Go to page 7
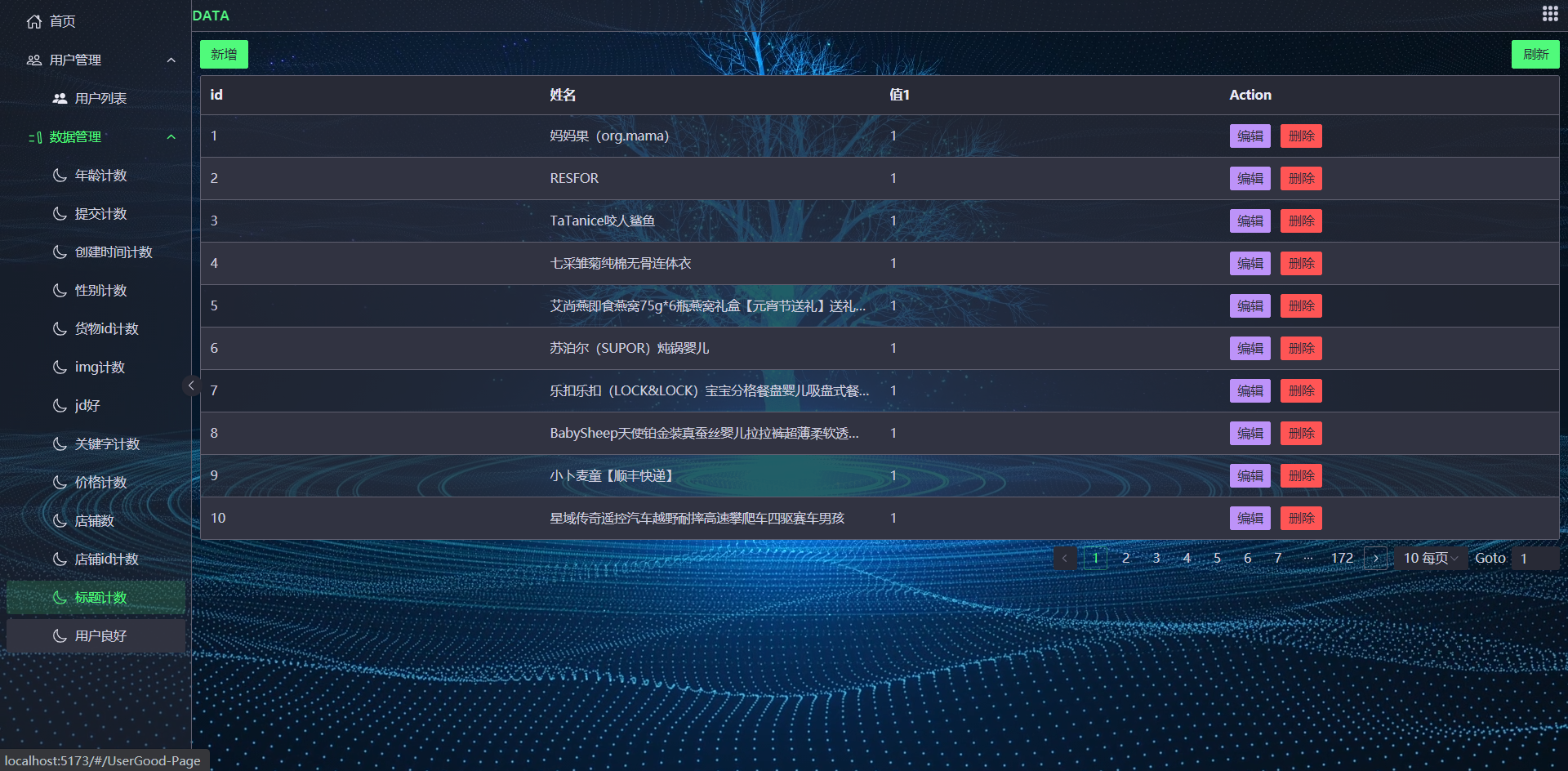 tap(1278, 558)
